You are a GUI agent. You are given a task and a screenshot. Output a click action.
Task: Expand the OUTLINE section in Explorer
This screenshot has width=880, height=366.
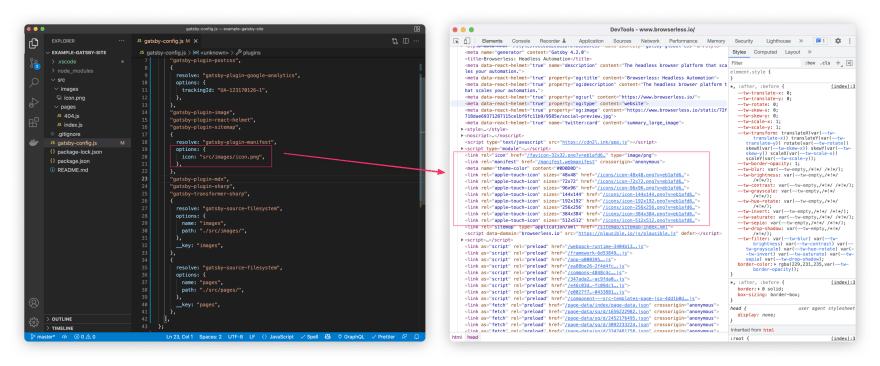coord(62,319)
